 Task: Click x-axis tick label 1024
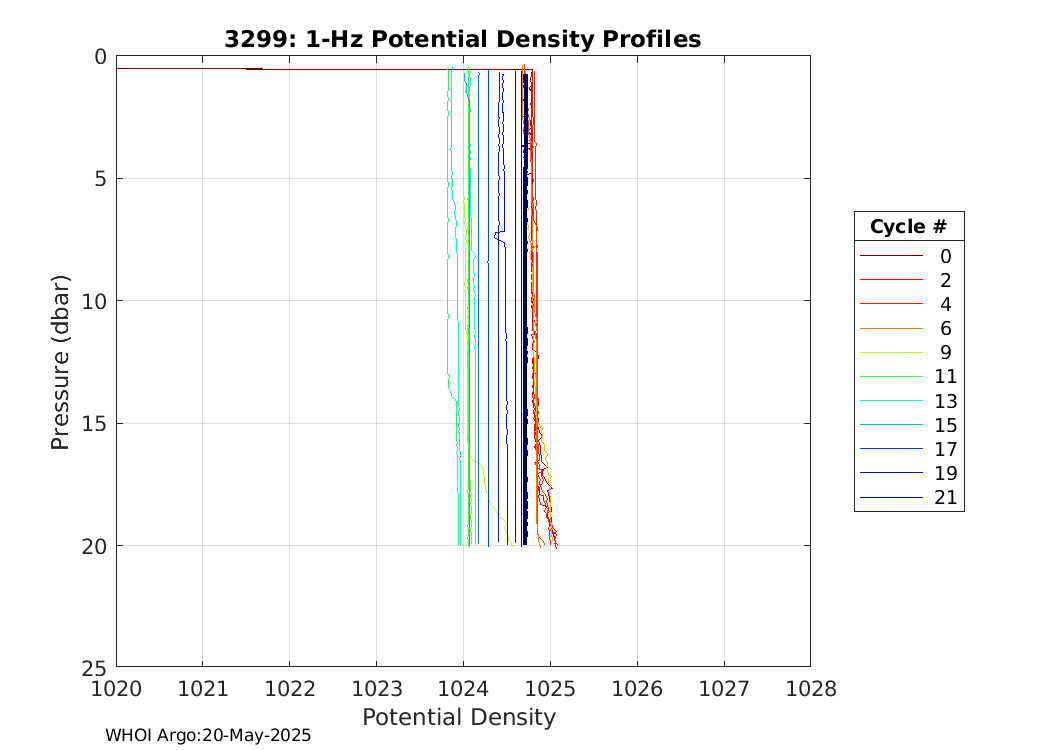pos(463,688)
